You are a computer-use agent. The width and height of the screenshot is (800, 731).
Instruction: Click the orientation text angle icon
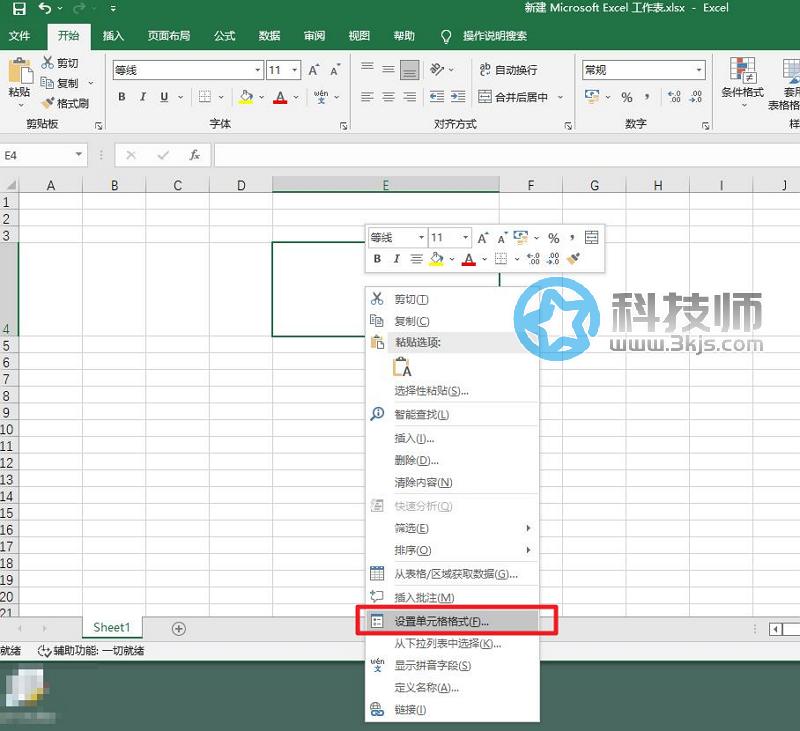click(x=437, y=69)
